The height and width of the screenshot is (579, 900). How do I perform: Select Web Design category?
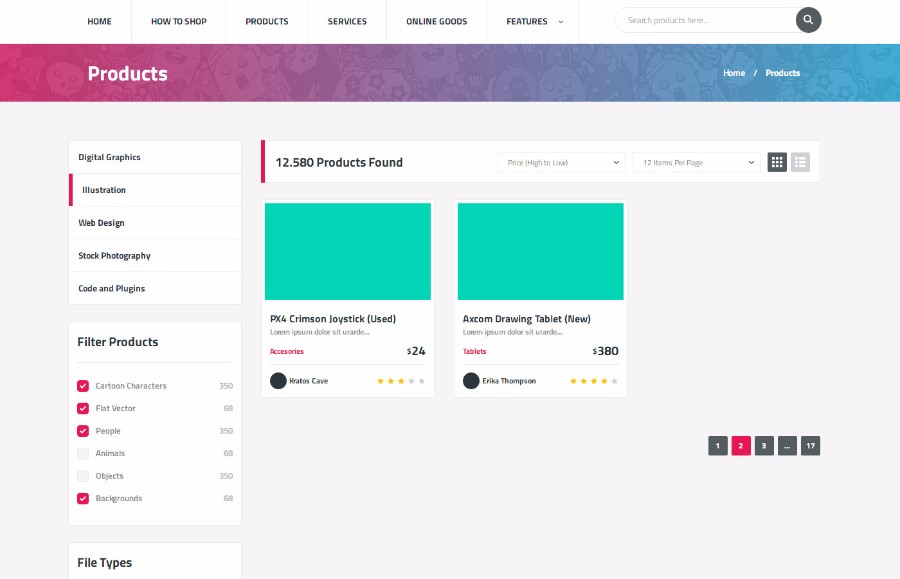click(155, 223)
